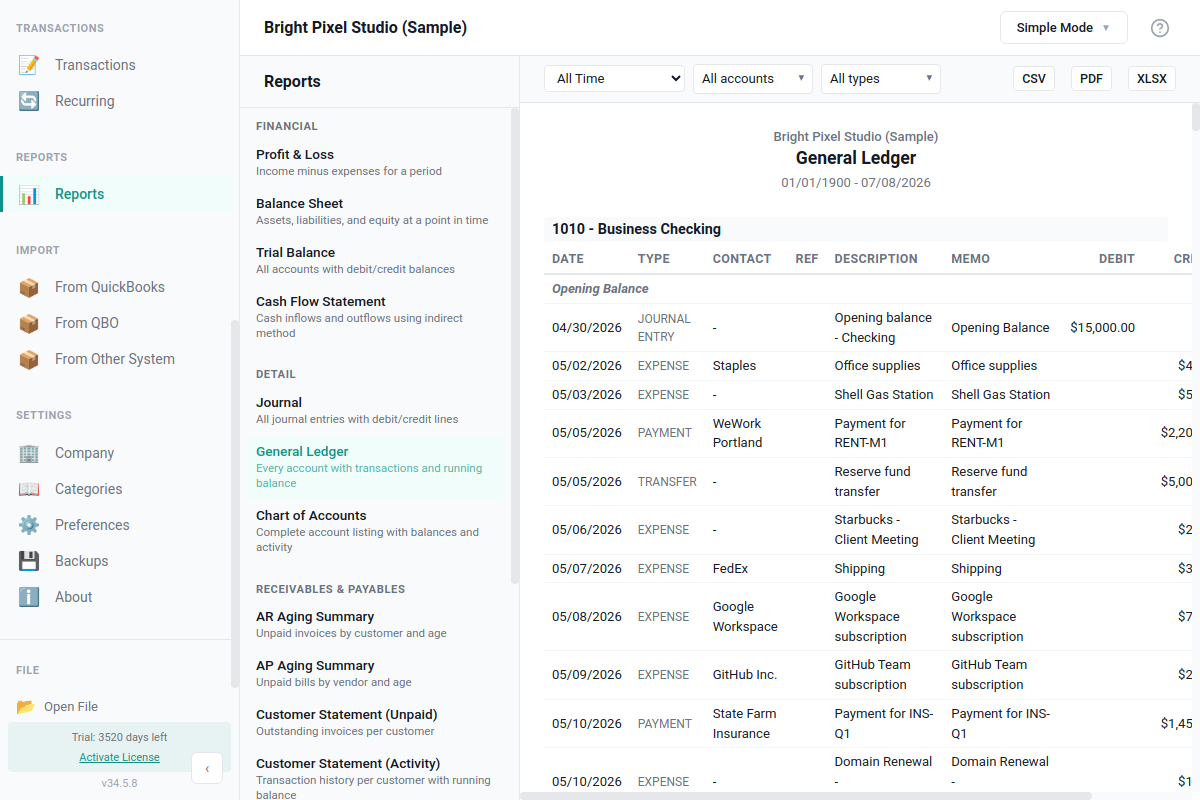The width and height of the screenshot is (1200, 800).
Task: Click the left sidebar vertical scrollbar
Action: [235, 504]
